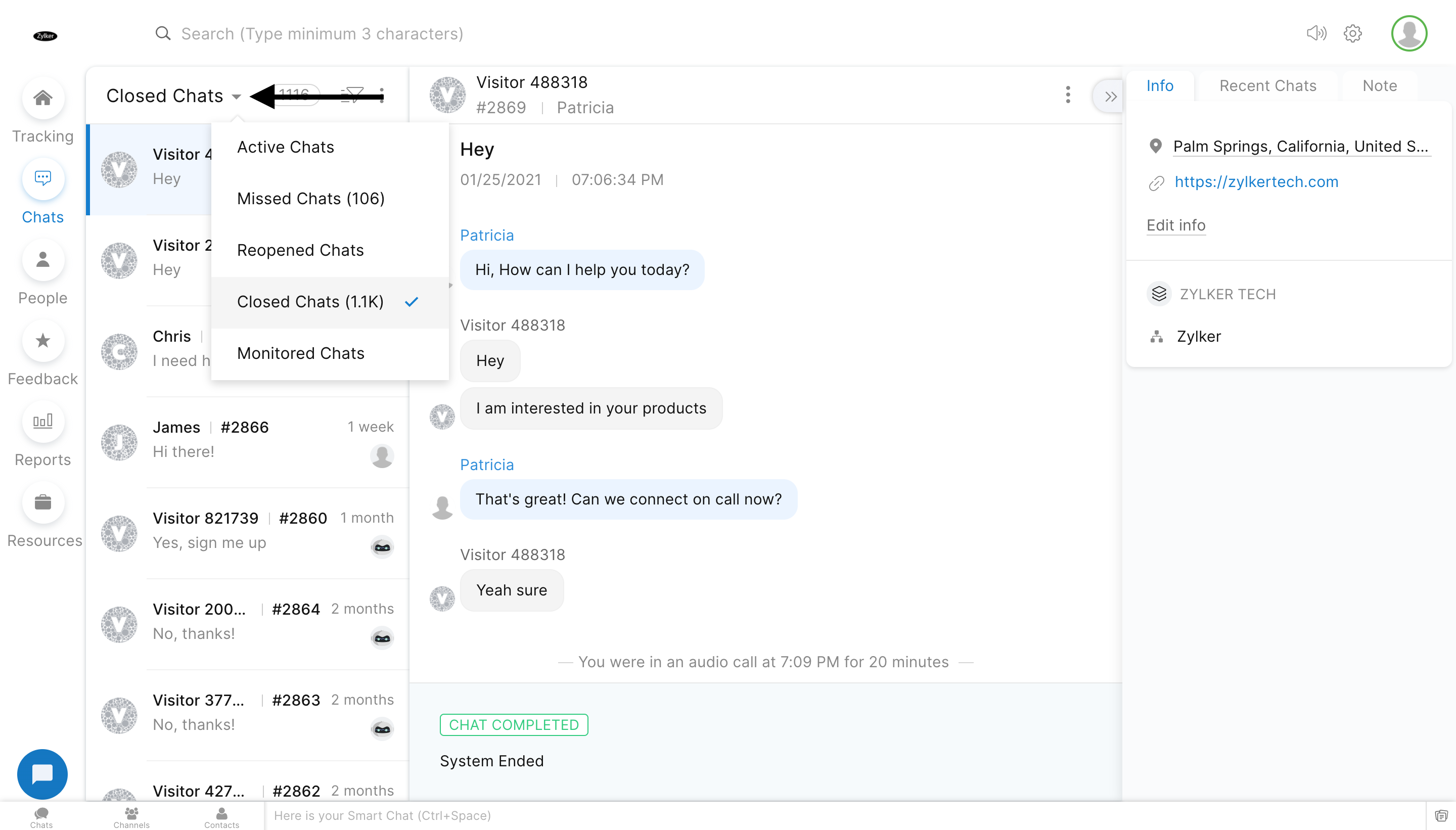Open settings gear icon
This screenshot has height=830, width=1456.
point(1352,34)
